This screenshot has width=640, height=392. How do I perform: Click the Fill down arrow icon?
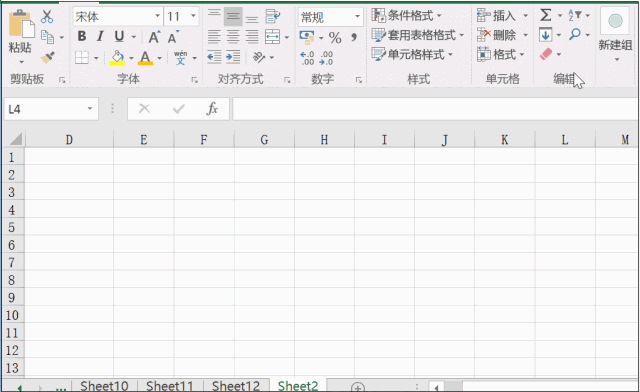point(545,35)
